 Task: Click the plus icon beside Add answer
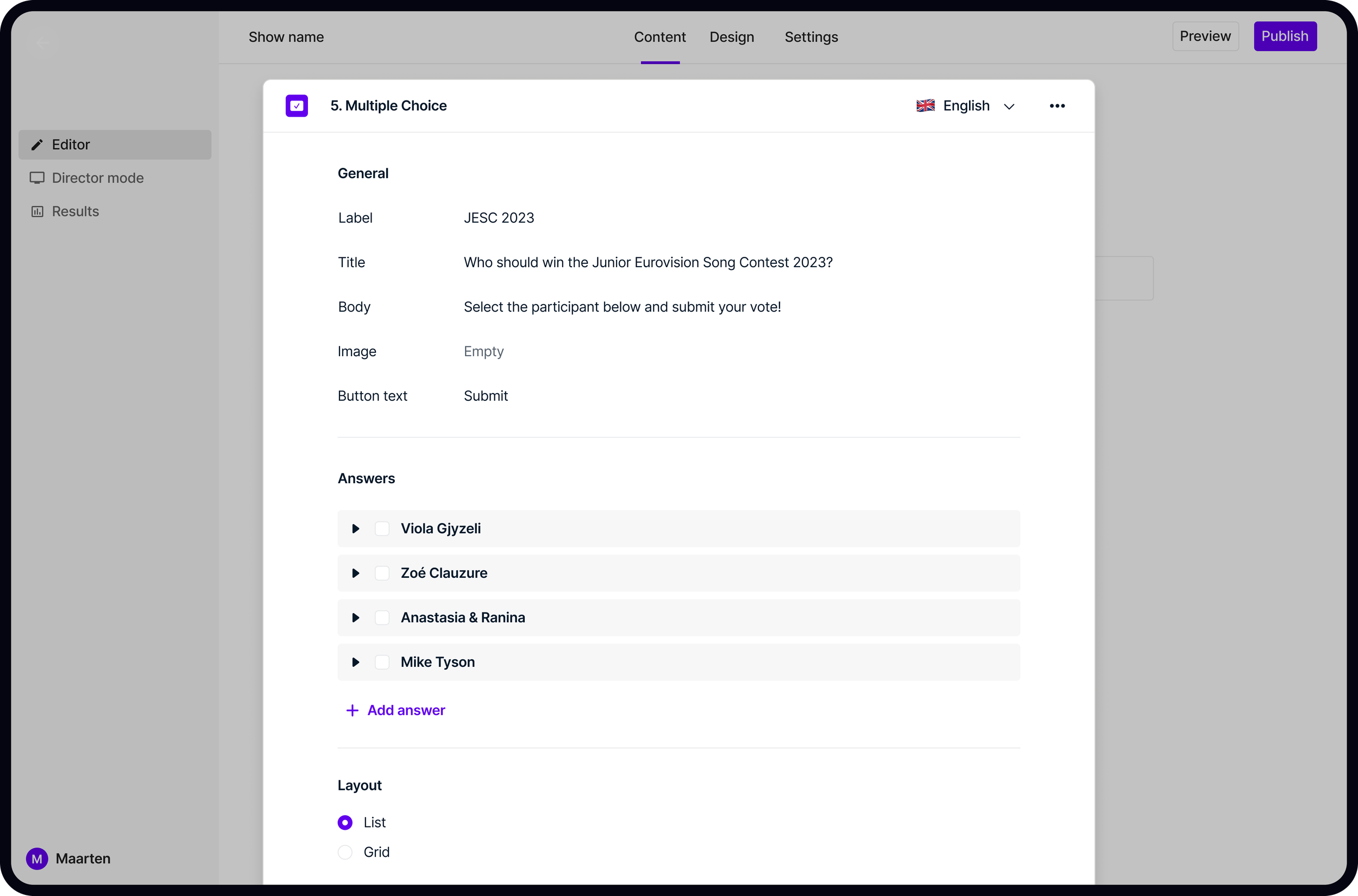352,710
